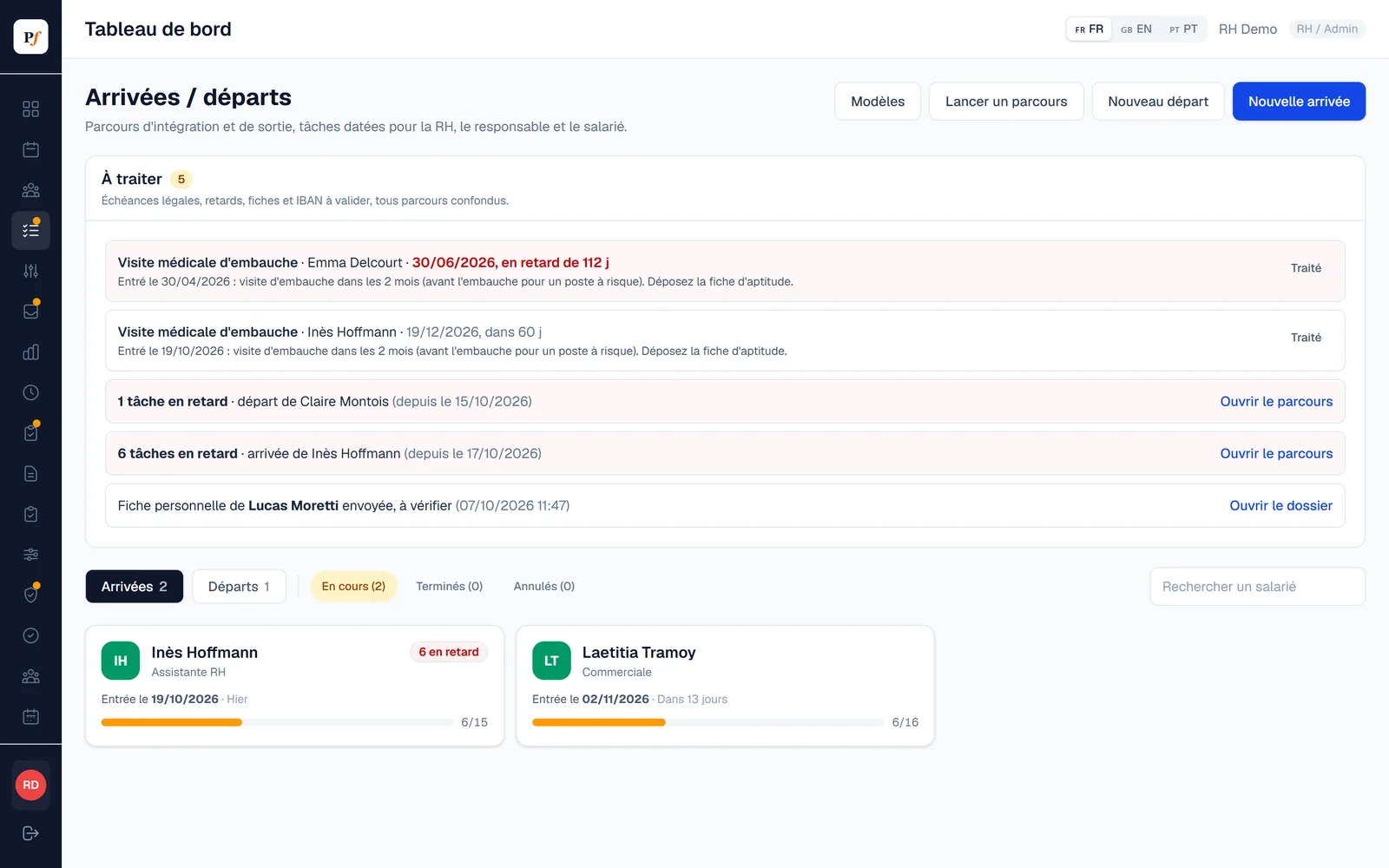Select the Arrivées tab
Viewport: 1389px width, 868px height.
tap(135, 587)
